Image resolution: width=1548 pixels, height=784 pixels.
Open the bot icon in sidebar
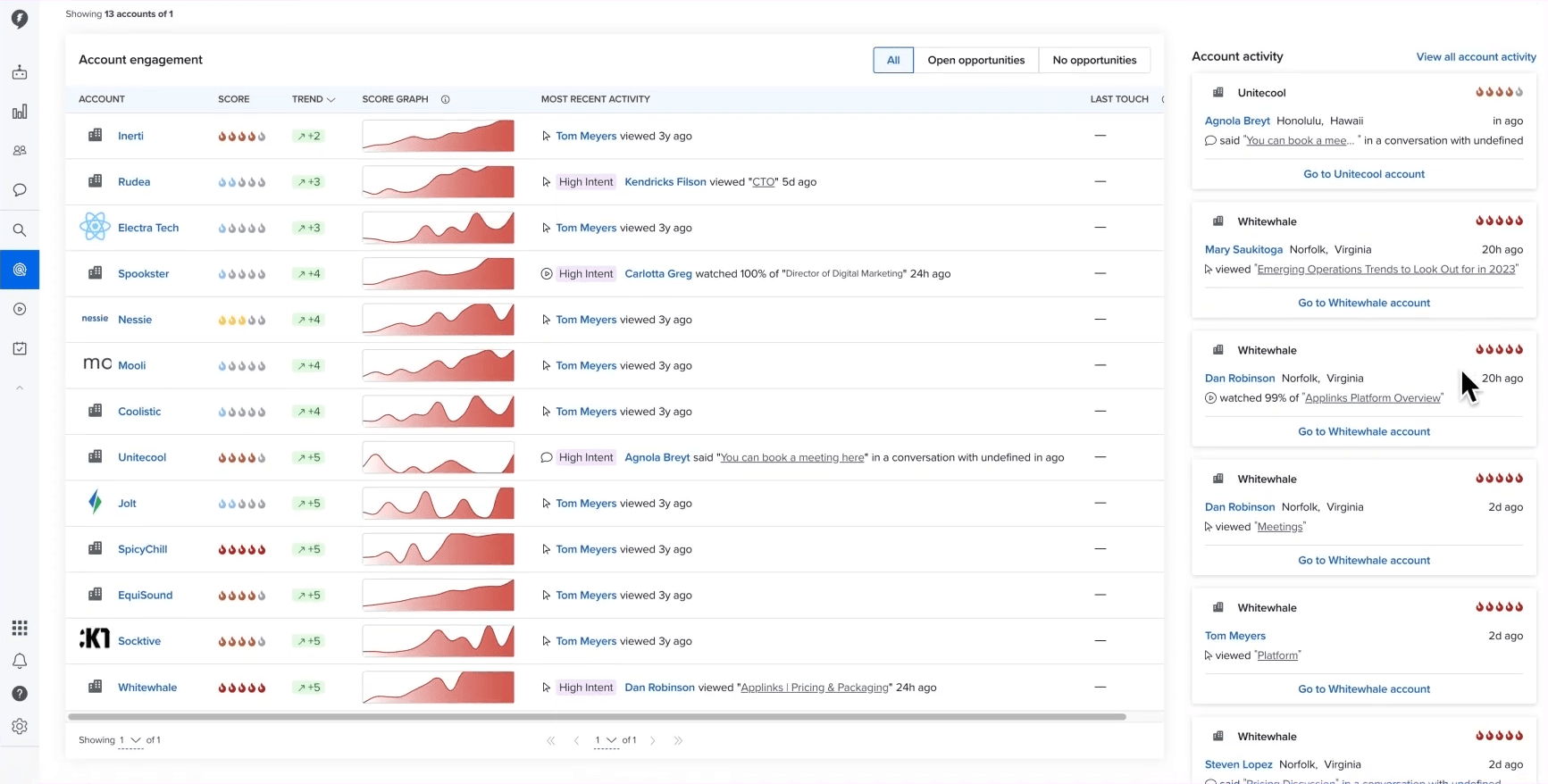coord(20,72)
